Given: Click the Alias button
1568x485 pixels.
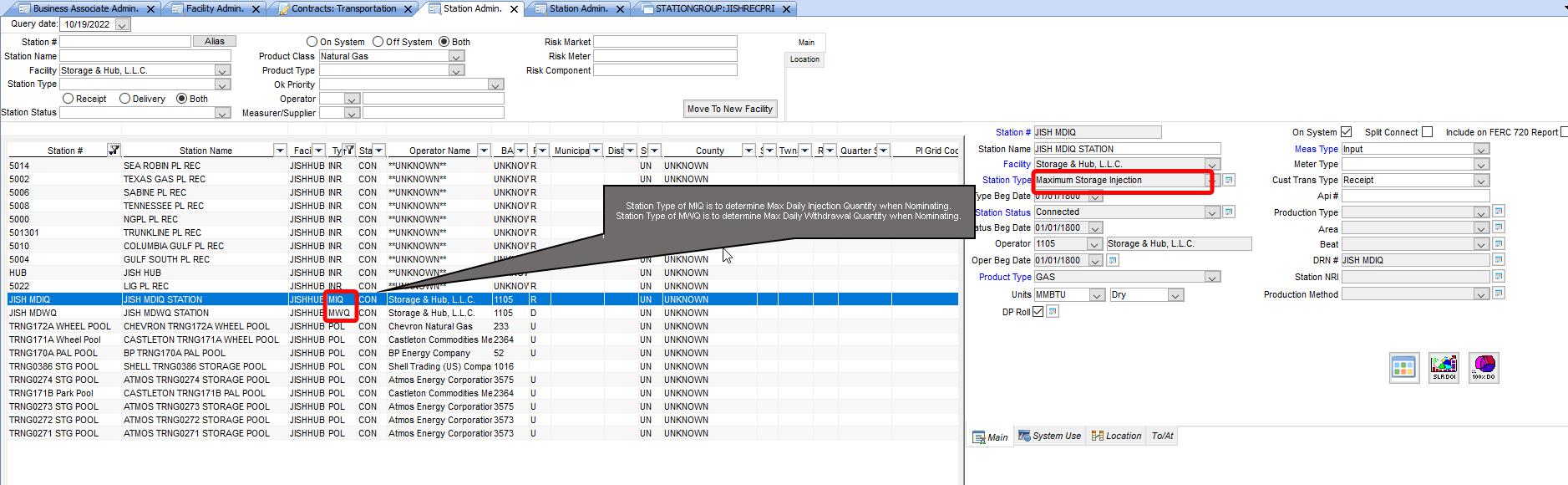Looking at the screenshot, I should pyautogui.click(x=215, y=41).
